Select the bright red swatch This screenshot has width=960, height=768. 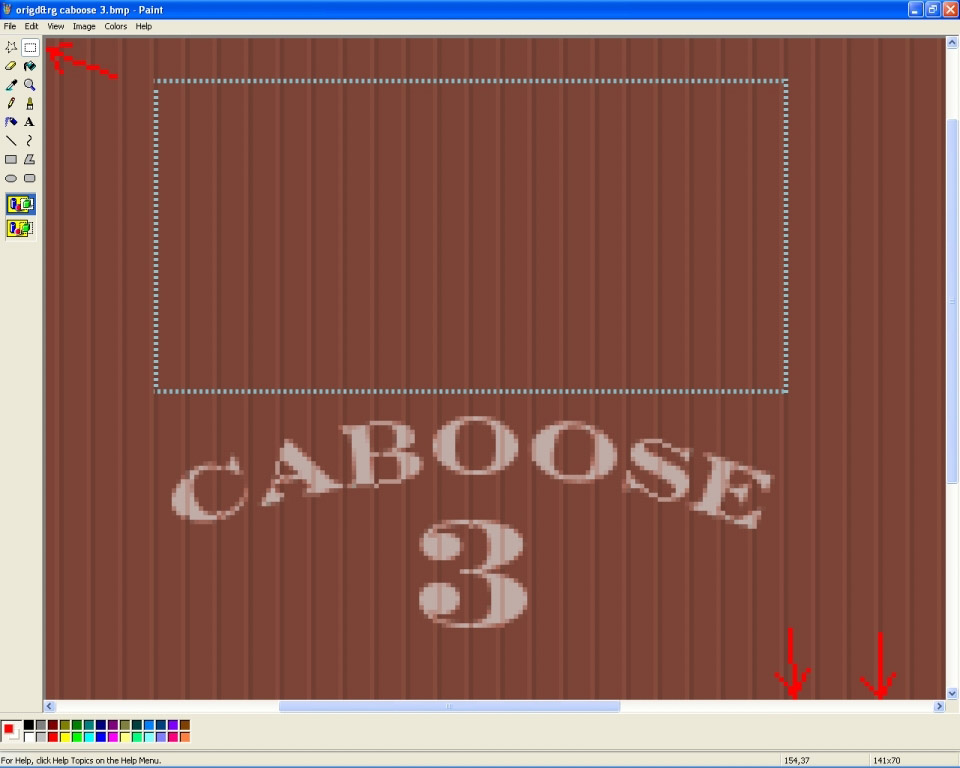(53, 737)
